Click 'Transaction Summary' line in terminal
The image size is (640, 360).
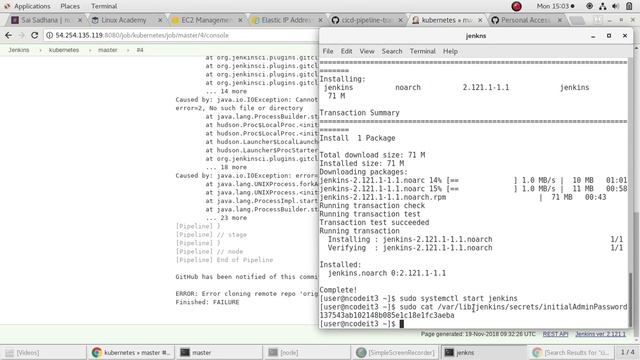pos(359,113)
